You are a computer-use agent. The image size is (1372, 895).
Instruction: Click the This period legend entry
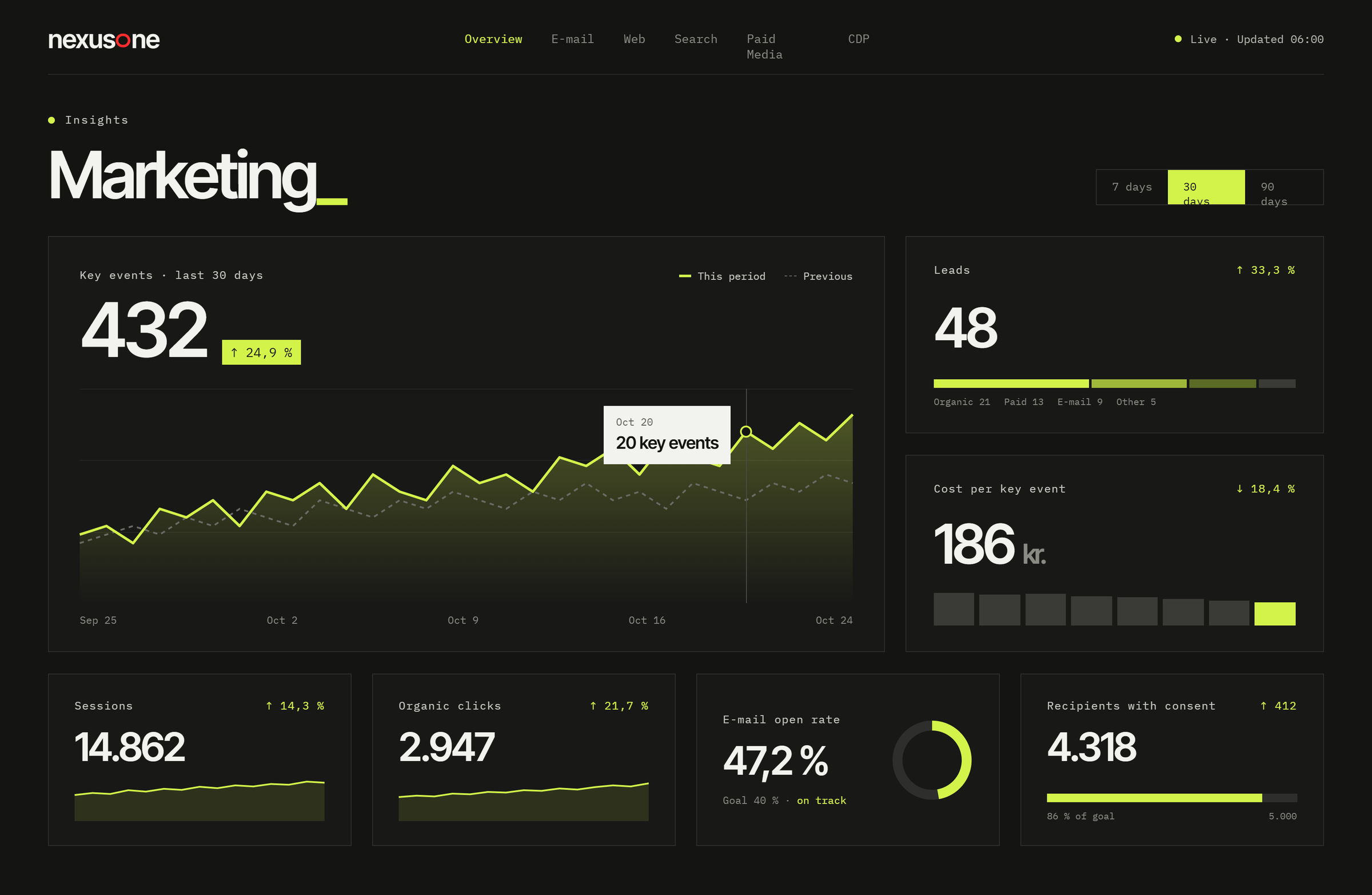click(722, 276)
